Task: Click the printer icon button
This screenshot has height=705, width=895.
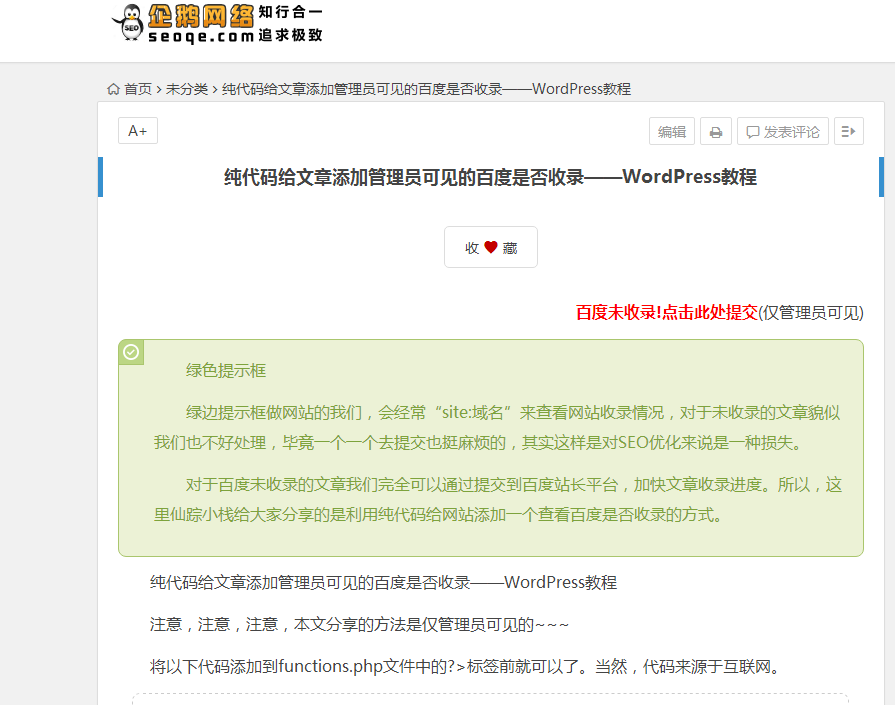Action: [715, 132]
